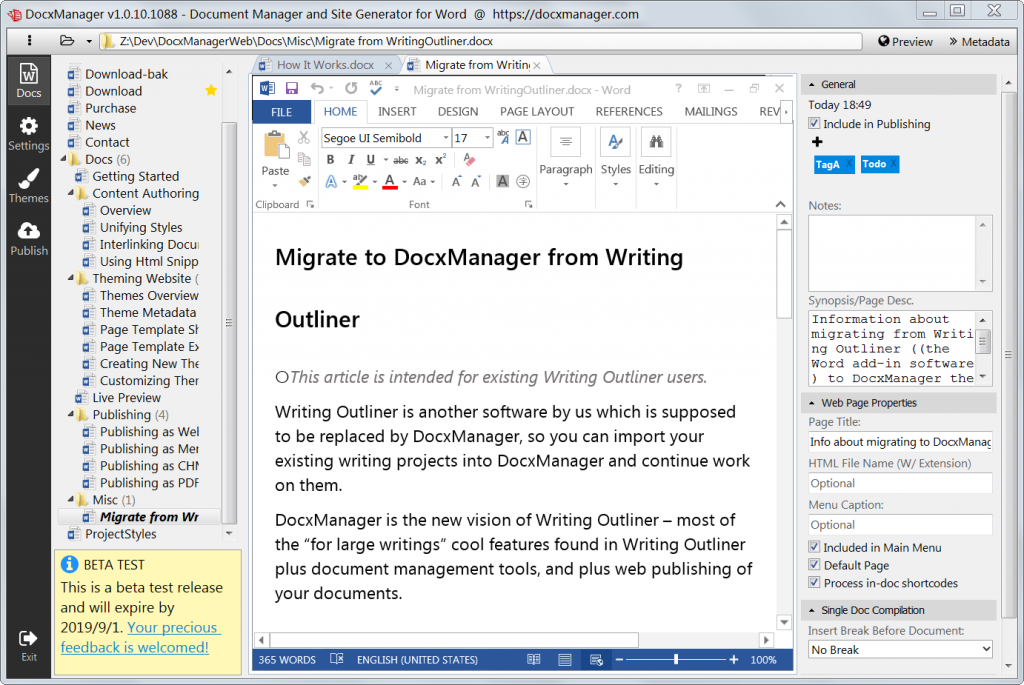
Task: Switch to the PAGE LAYOUT tab
Action: [537, 112]
